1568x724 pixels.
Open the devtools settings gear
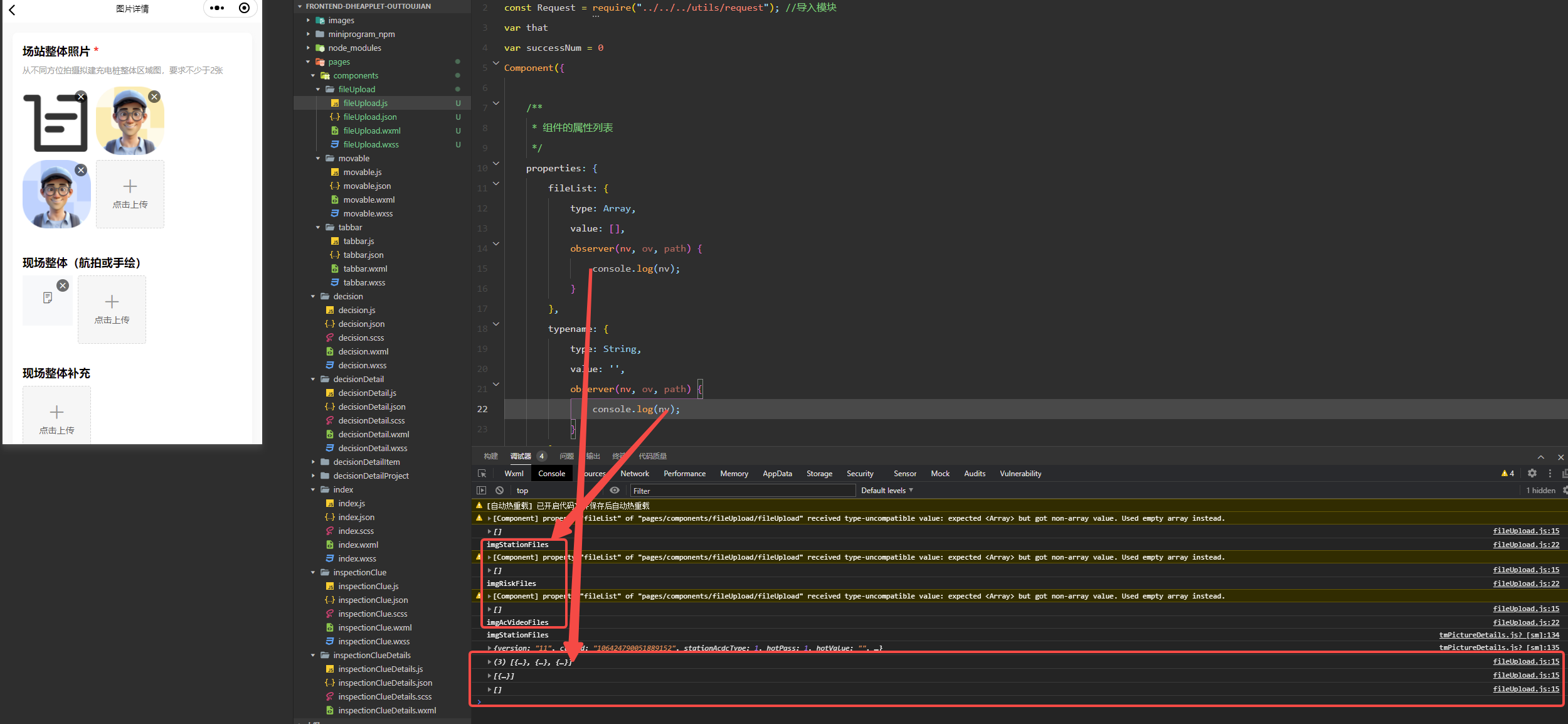tap(1532, 474)
